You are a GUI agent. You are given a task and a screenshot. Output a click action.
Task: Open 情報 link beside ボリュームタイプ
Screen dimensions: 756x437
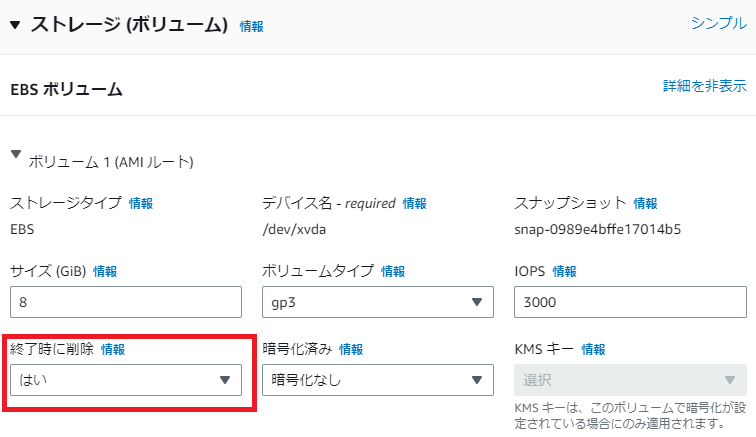[x=393, y=272]
